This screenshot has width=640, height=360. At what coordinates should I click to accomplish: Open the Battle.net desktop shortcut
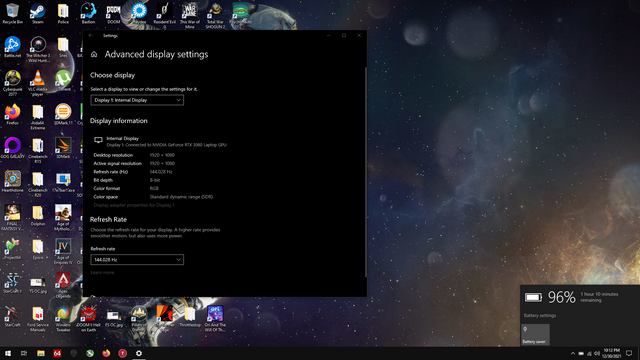[12, 47]
